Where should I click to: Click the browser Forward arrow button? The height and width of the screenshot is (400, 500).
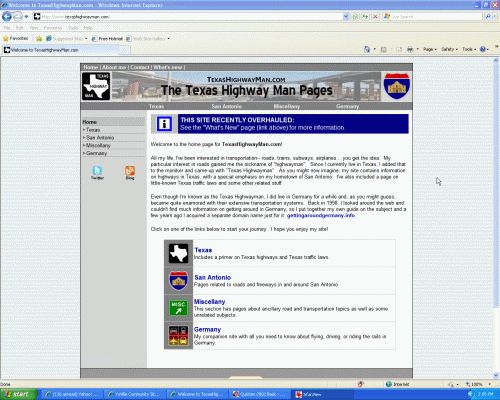(x=18, y=16)
